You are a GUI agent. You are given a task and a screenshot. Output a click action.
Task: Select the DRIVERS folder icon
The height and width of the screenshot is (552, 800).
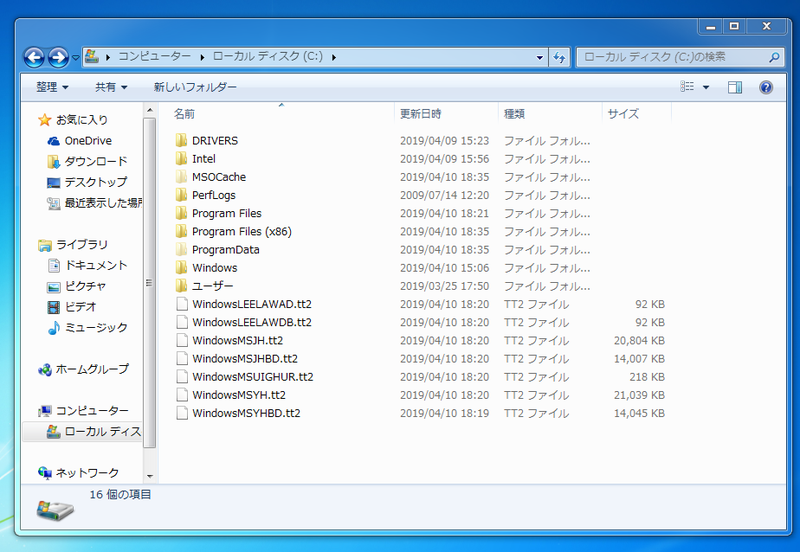(x=181, y=140)
